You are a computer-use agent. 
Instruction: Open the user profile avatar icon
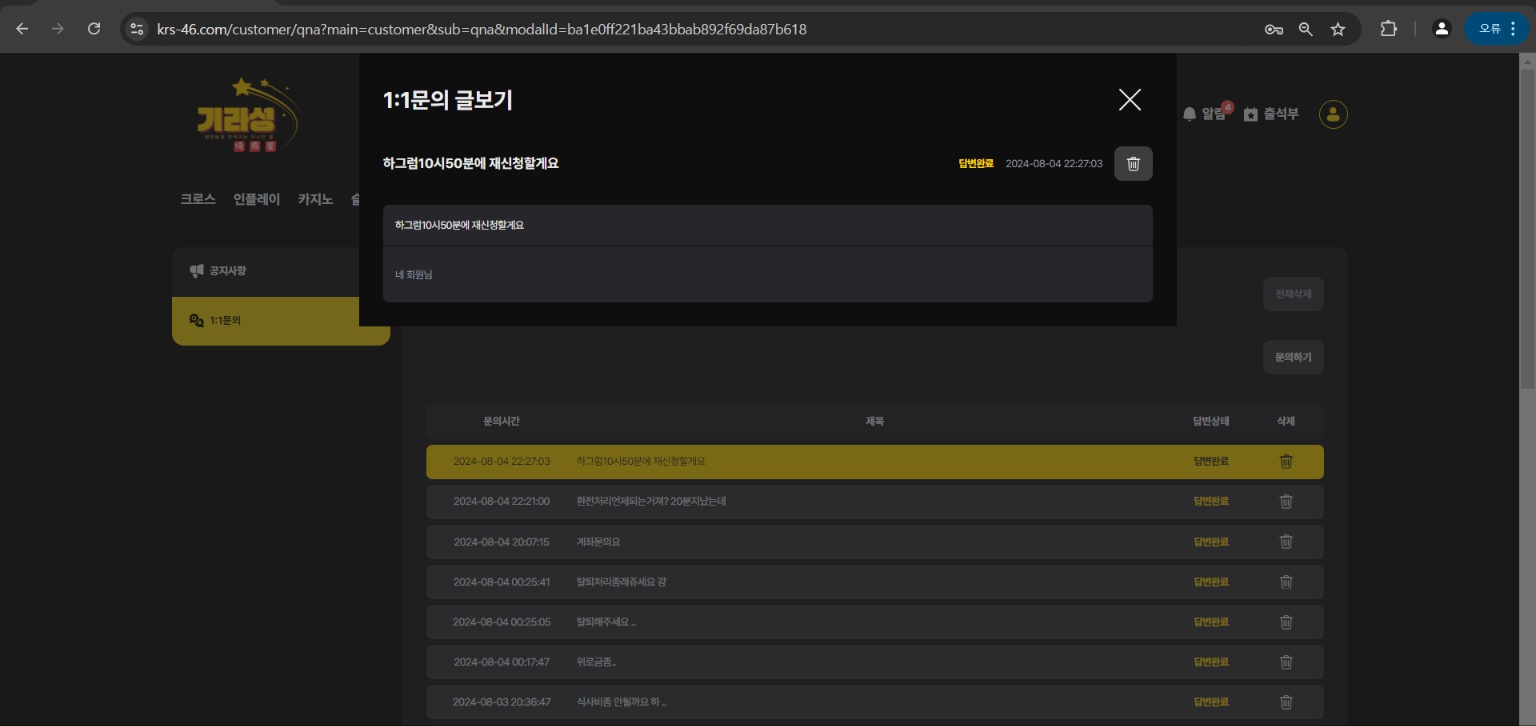click(1333, 115)
